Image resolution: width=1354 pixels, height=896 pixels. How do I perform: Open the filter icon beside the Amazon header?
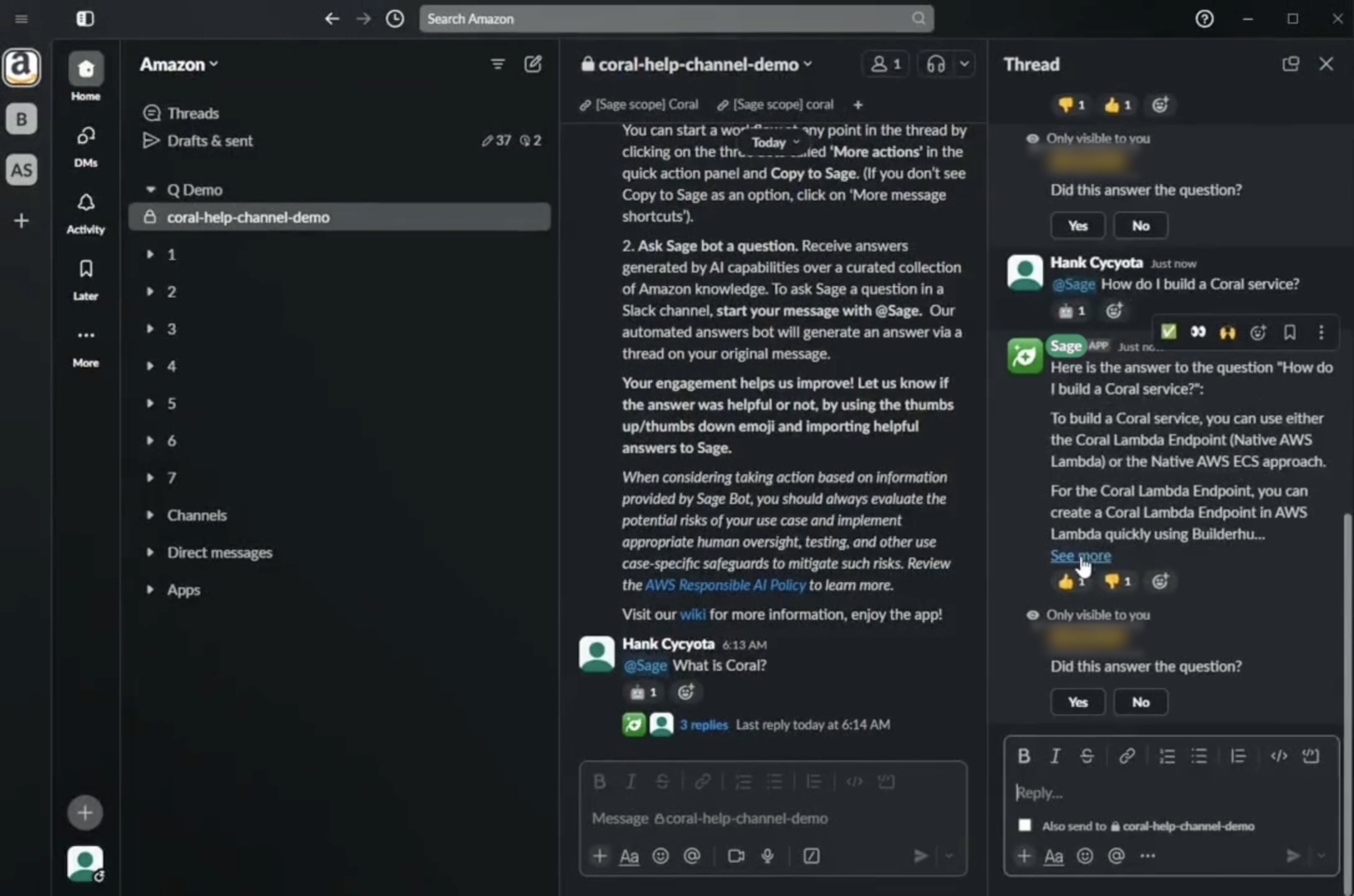(x=498, y=64)
